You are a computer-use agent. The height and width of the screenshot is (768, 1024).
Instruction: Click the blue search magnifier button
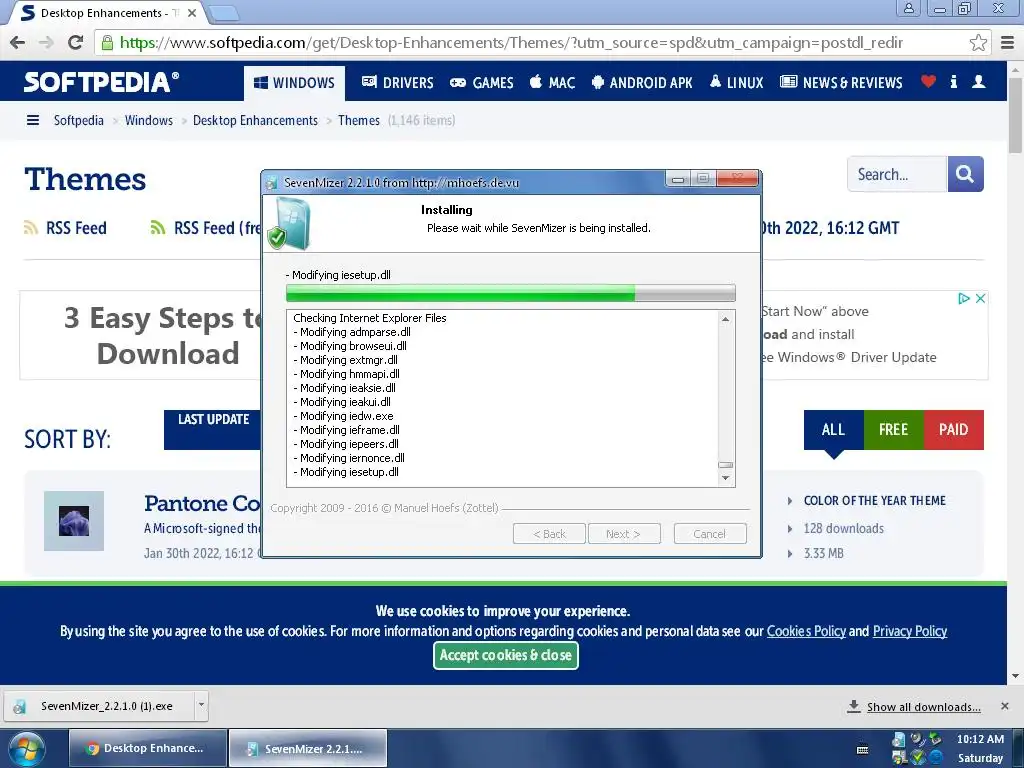[x=965, y=174]
